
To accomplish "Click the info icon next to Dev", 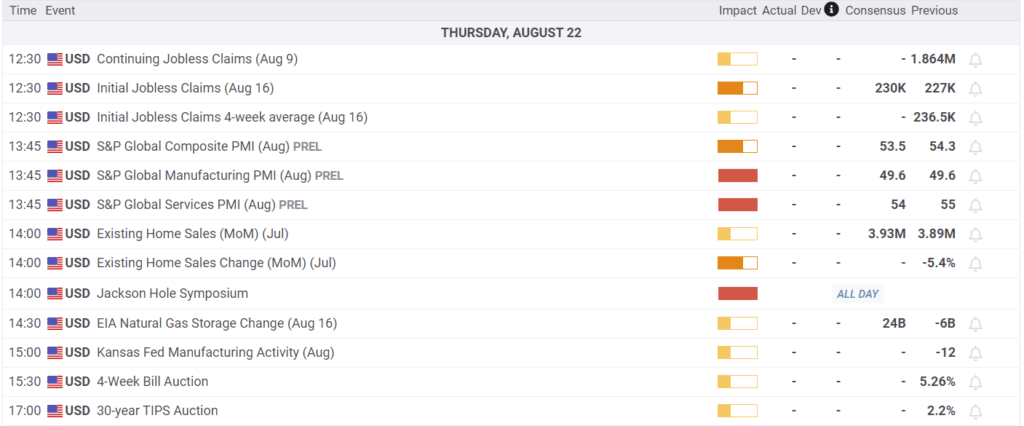I will [x=831, y=10].
